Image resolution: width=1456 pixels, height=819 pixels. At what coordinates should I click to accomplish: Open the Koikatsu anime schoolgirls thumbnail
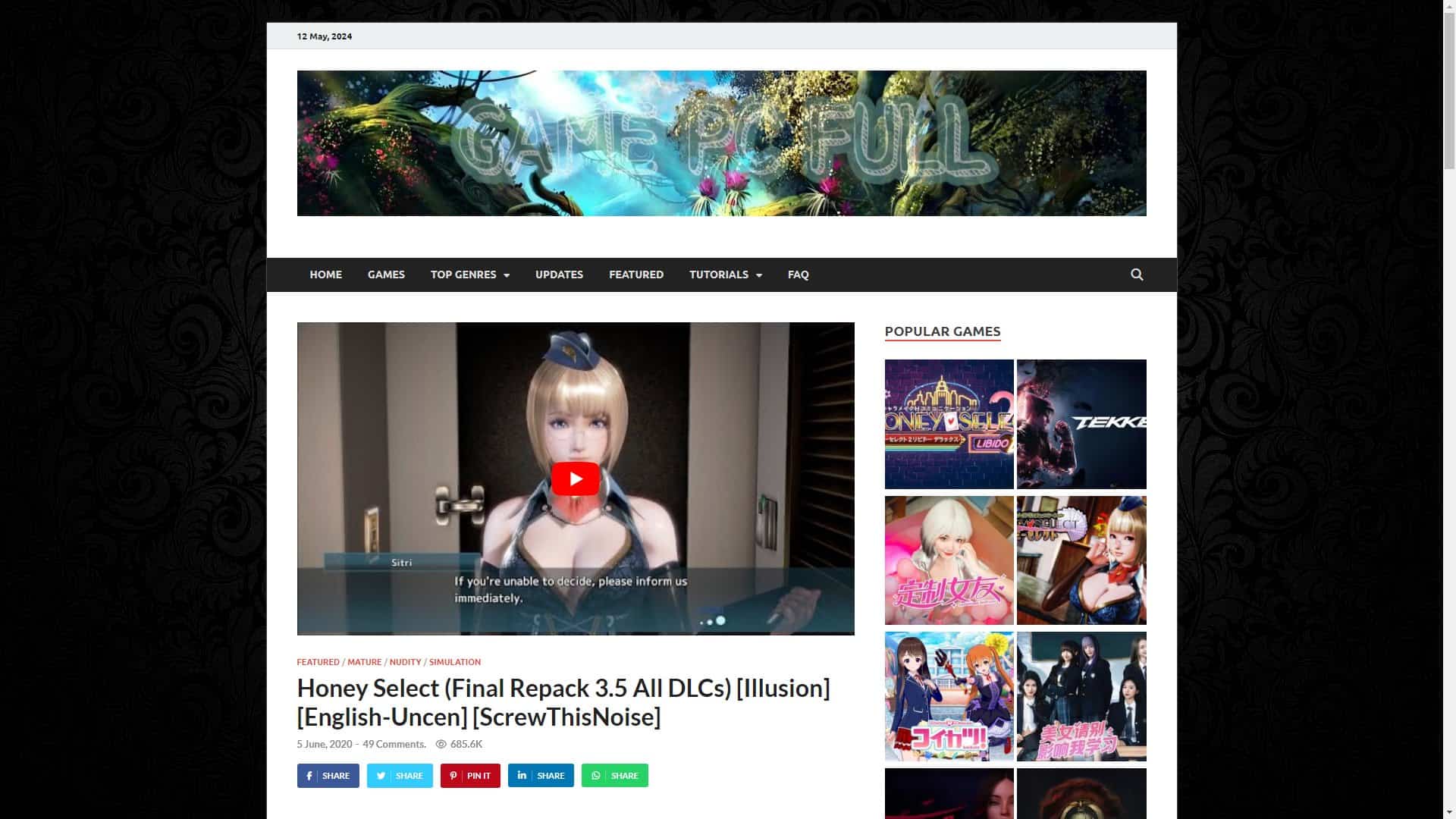click(x=949, y=696)
